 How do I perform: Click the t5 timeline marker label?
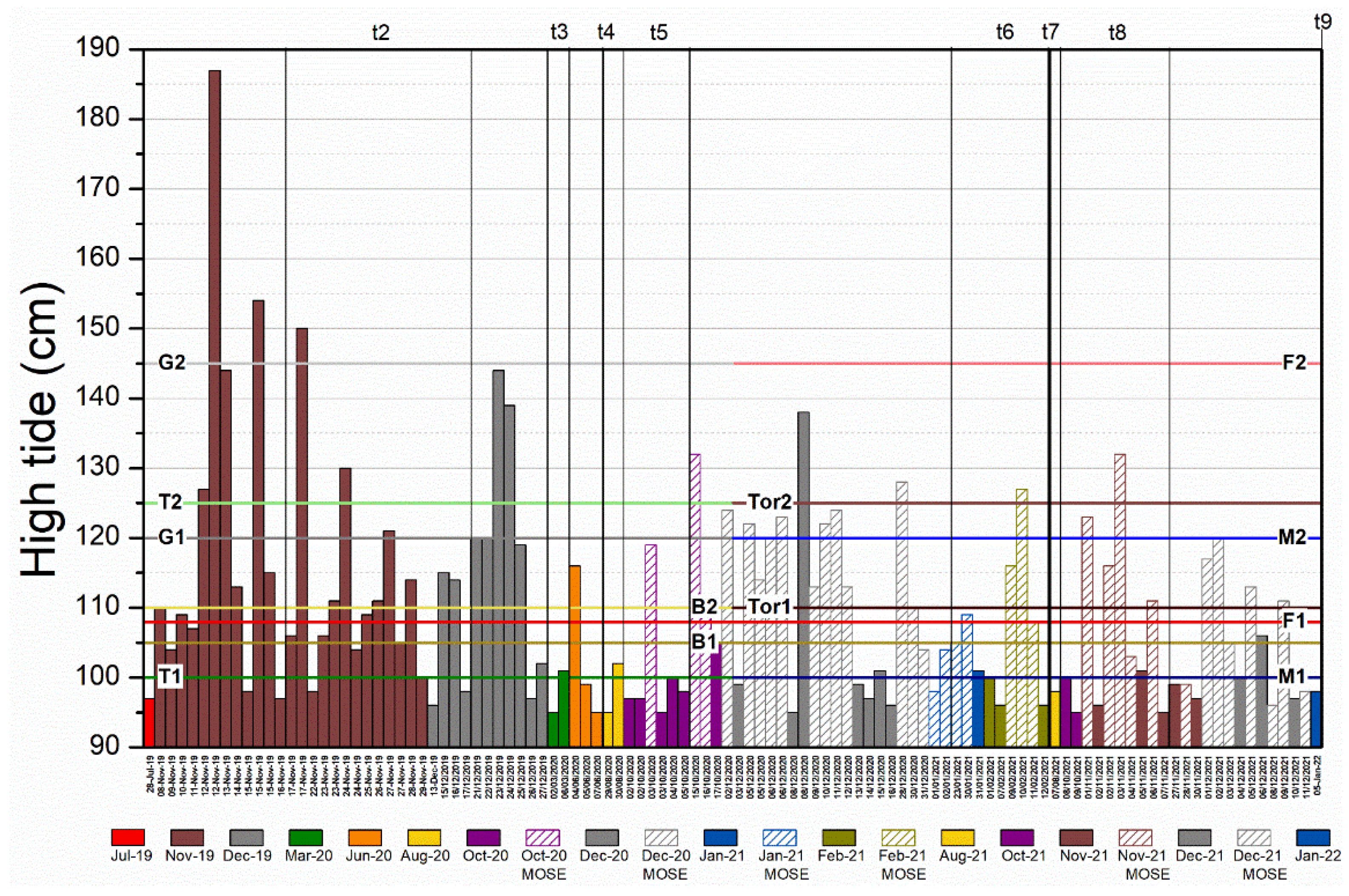point(659,33)
